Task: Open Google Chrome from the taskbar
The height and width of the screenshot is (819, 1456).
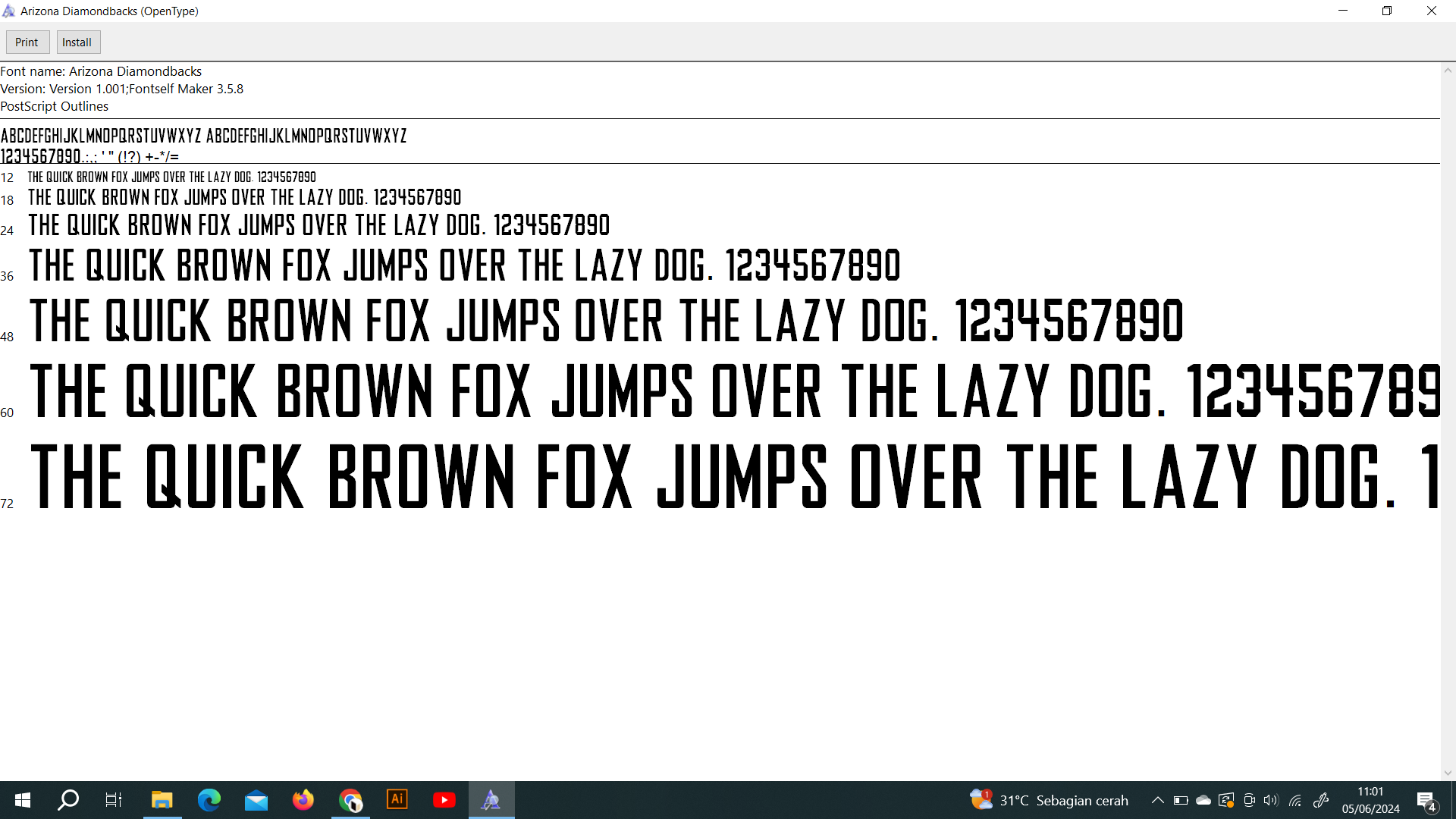Action: pyautogui.click(x=350, y=800)
